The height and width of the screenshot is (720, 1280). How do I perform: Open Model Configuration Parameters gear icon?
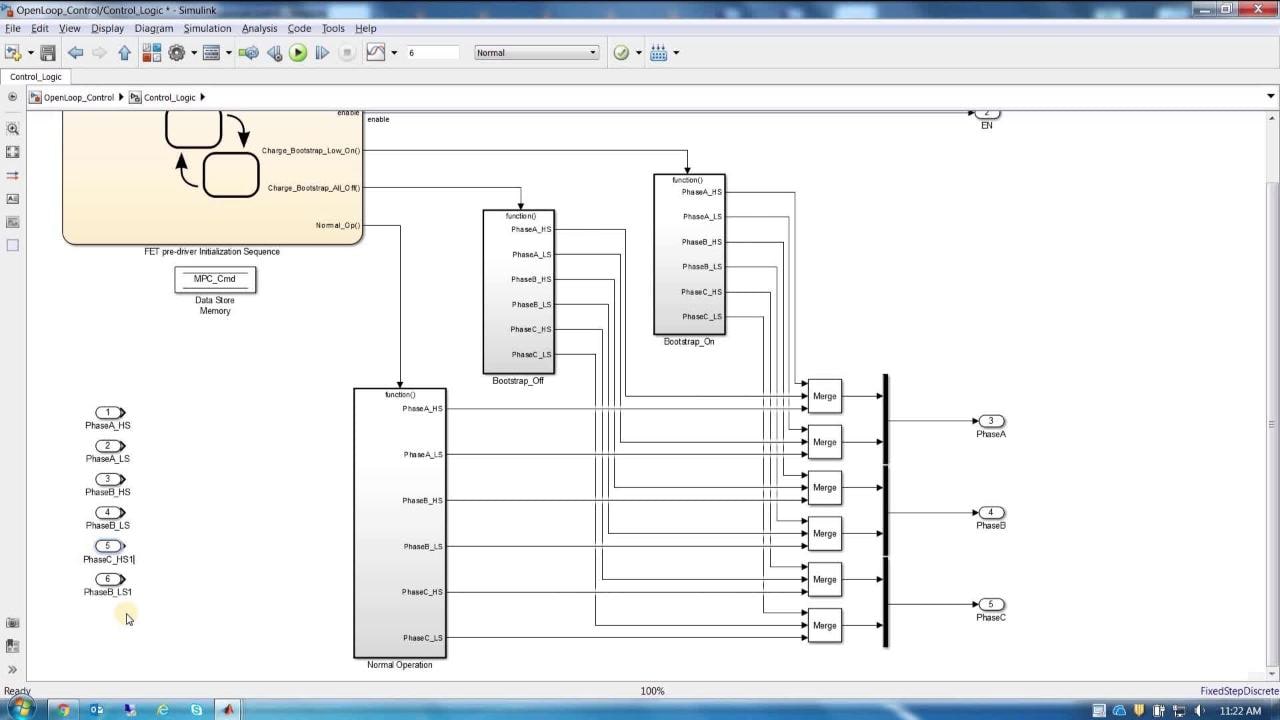pyautogui.click(x=177, y=53)
